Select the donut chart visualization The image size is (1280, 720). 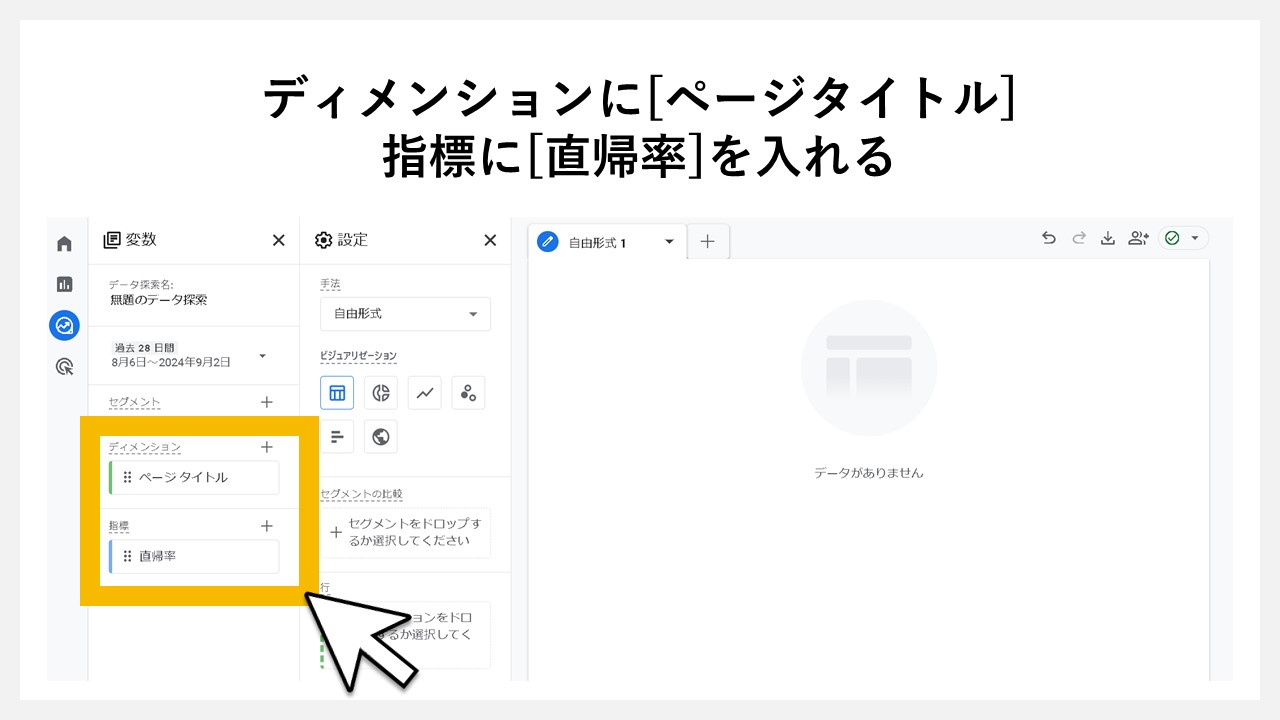tap(381, 392)
